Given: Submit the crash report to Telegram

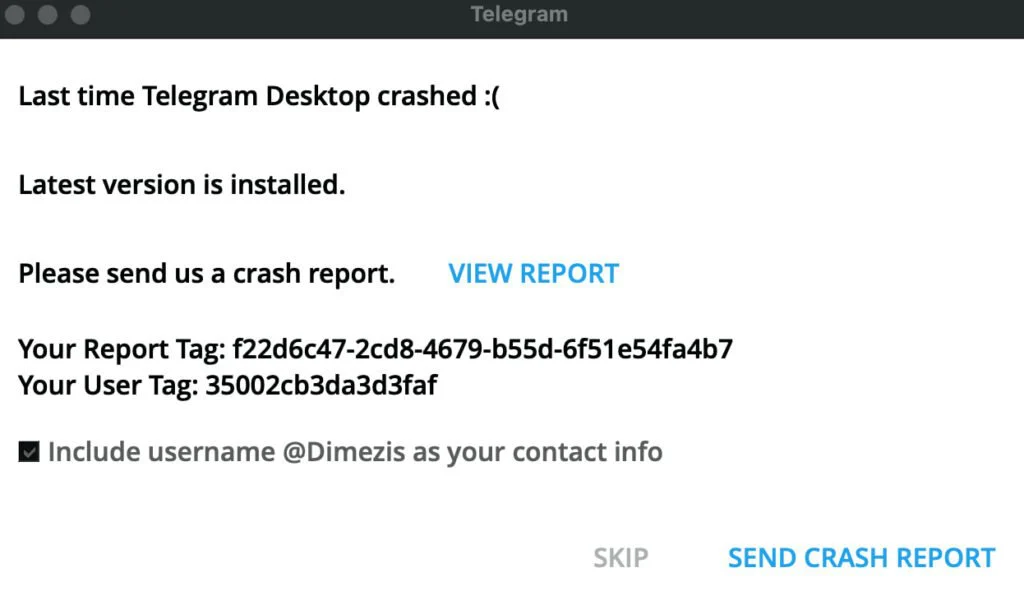Looking at the screenshot, I should click(862, 557).
